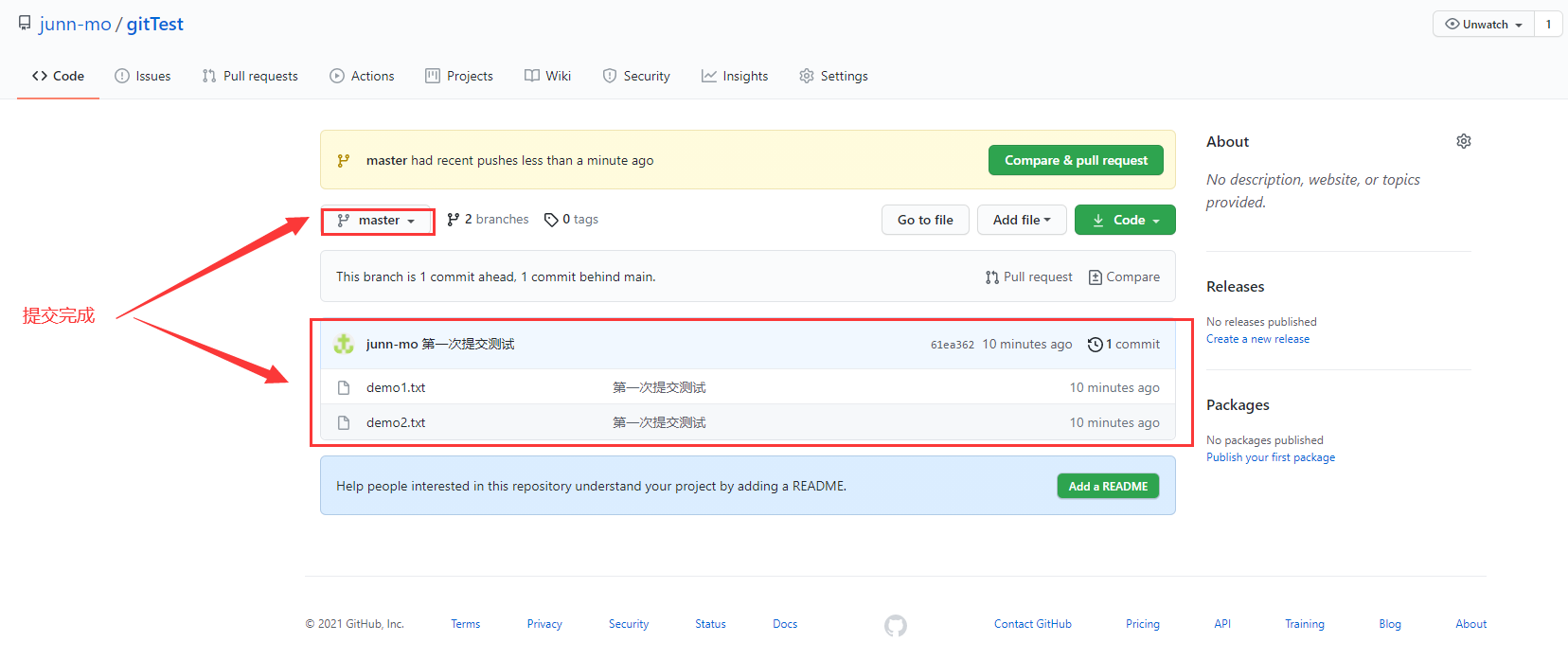Click Publish your first package link
This screenshot has height=660, width=1568.
coord(1271,457)
